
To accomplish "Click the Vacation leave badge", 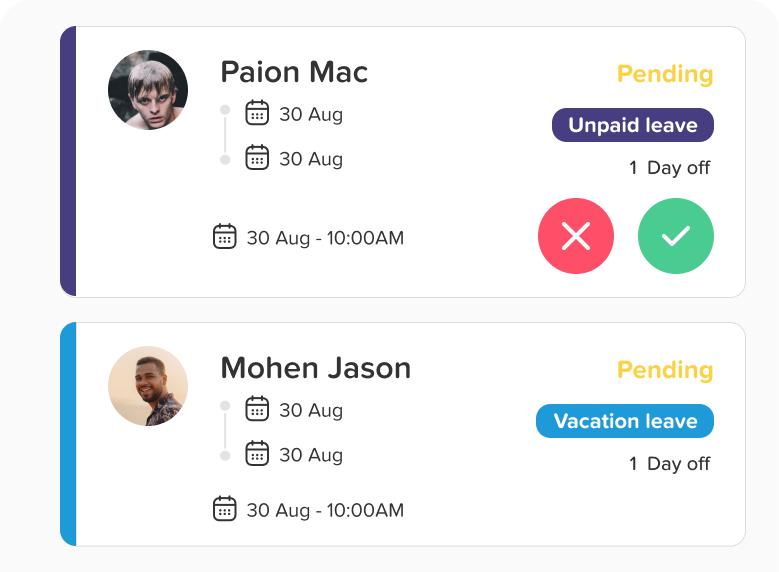I will click(x=625, y=421).
